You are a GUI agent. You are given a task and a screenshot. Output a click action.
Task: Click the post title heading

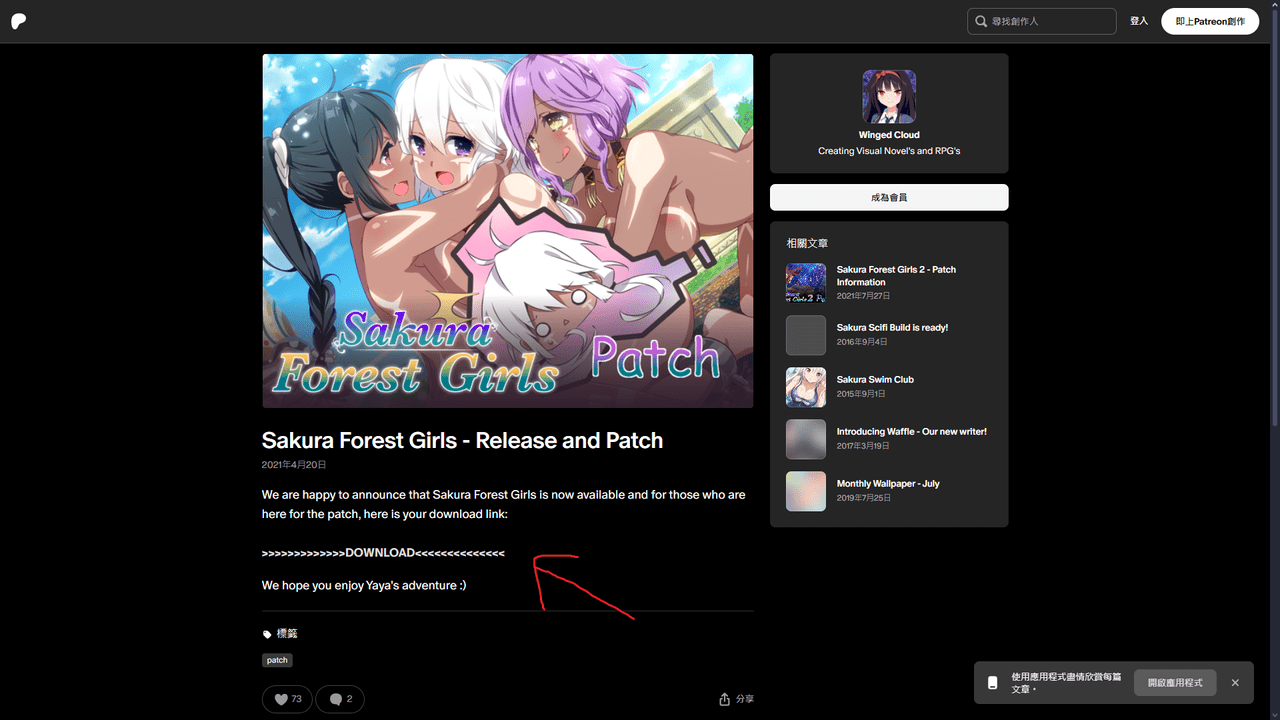(462, 441)
